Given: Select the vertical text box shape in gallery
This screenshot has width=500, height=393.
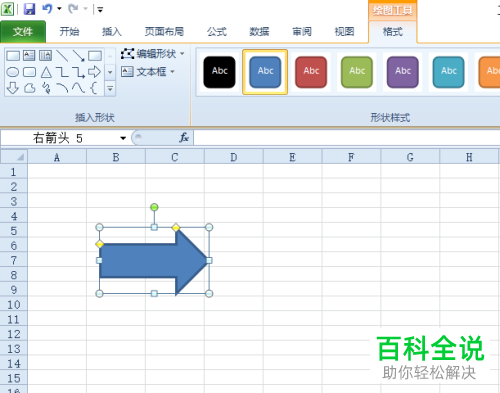Looking at the screenshot, I should (45, 55).
